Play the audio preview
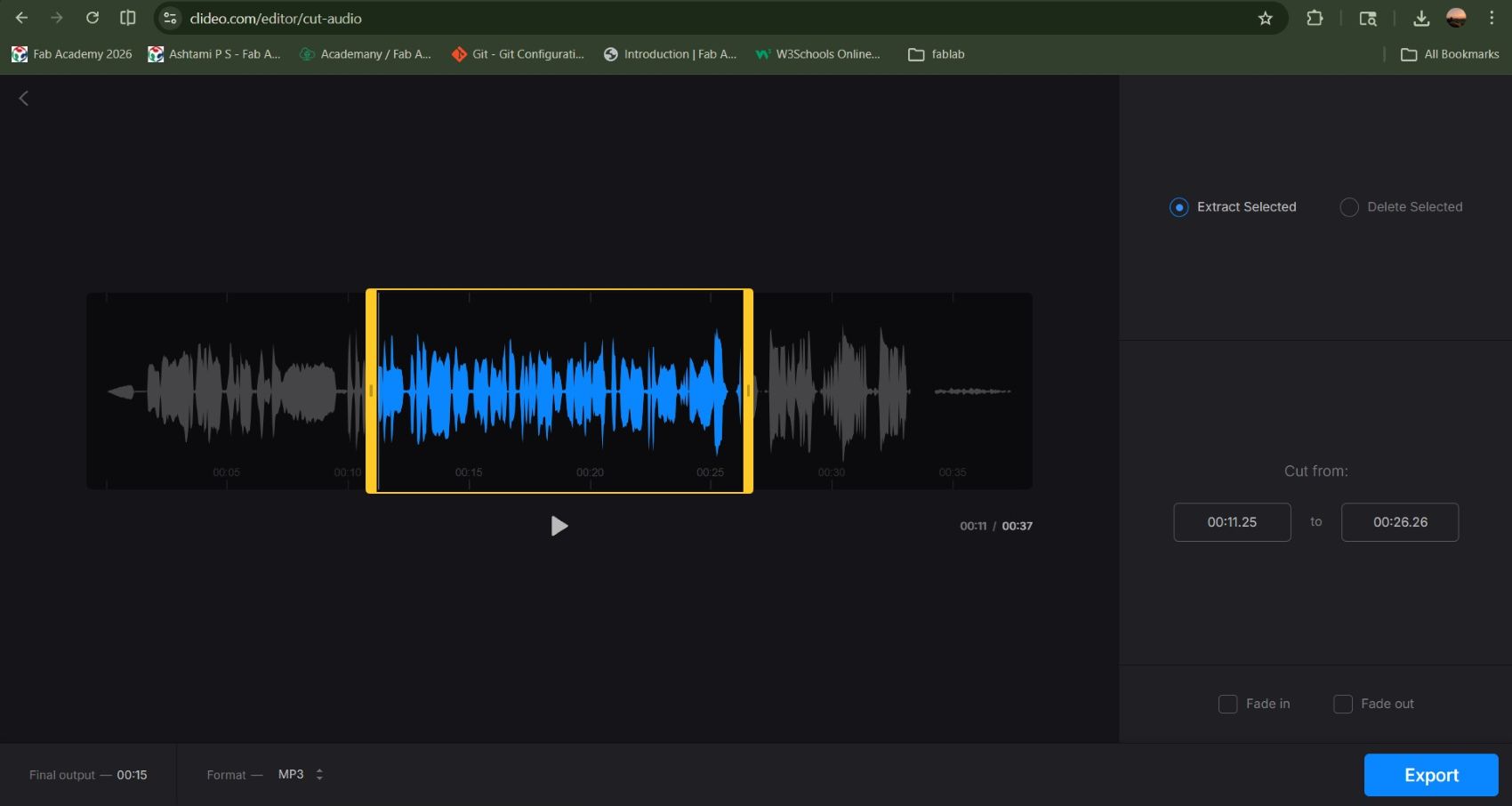Image resolution: width=1512 pixels, height=806 pixels. coord(559,526)
